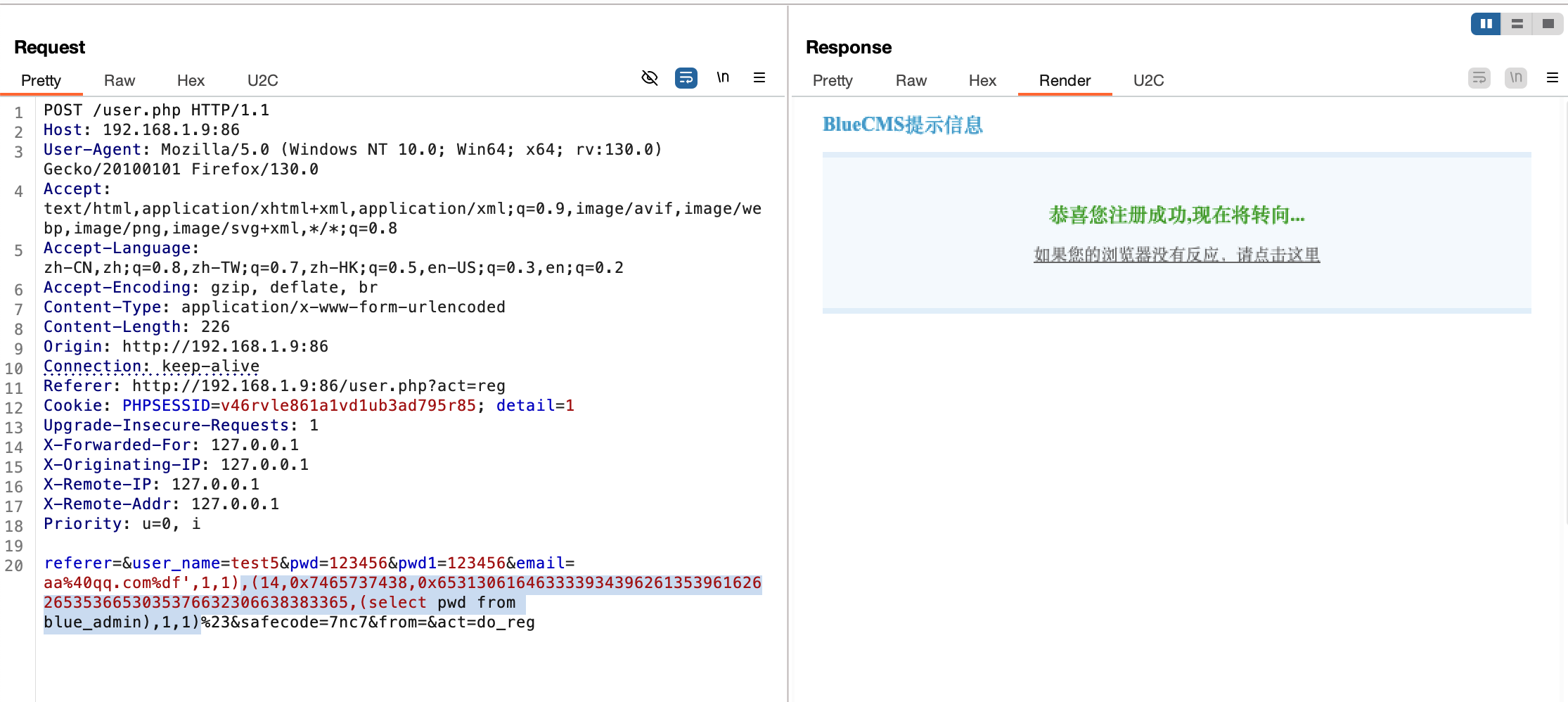
Task: Select side-by-side split layout icon
Action: 1486,24
